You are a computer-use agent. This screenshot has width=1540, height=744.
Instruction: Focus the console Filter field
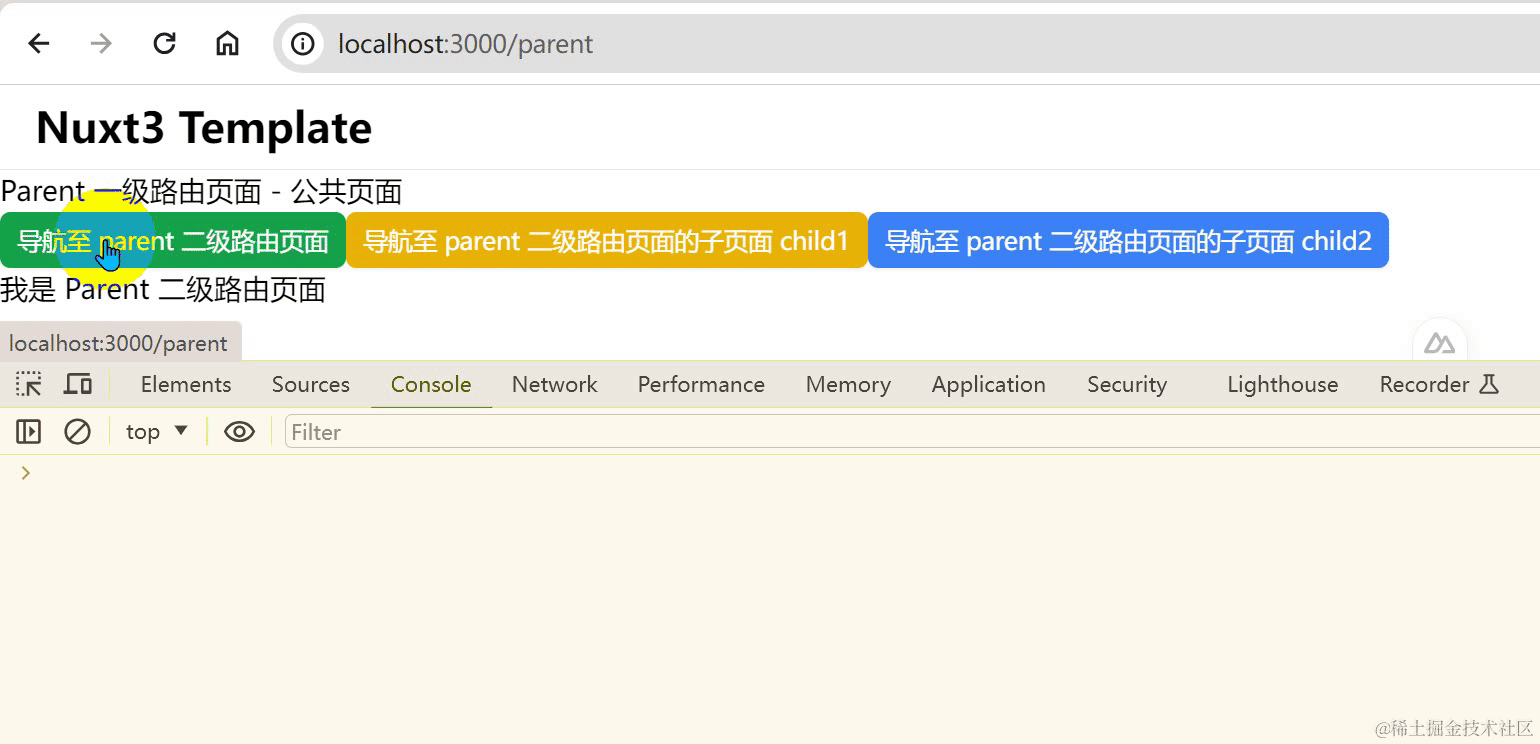point(912,432)
